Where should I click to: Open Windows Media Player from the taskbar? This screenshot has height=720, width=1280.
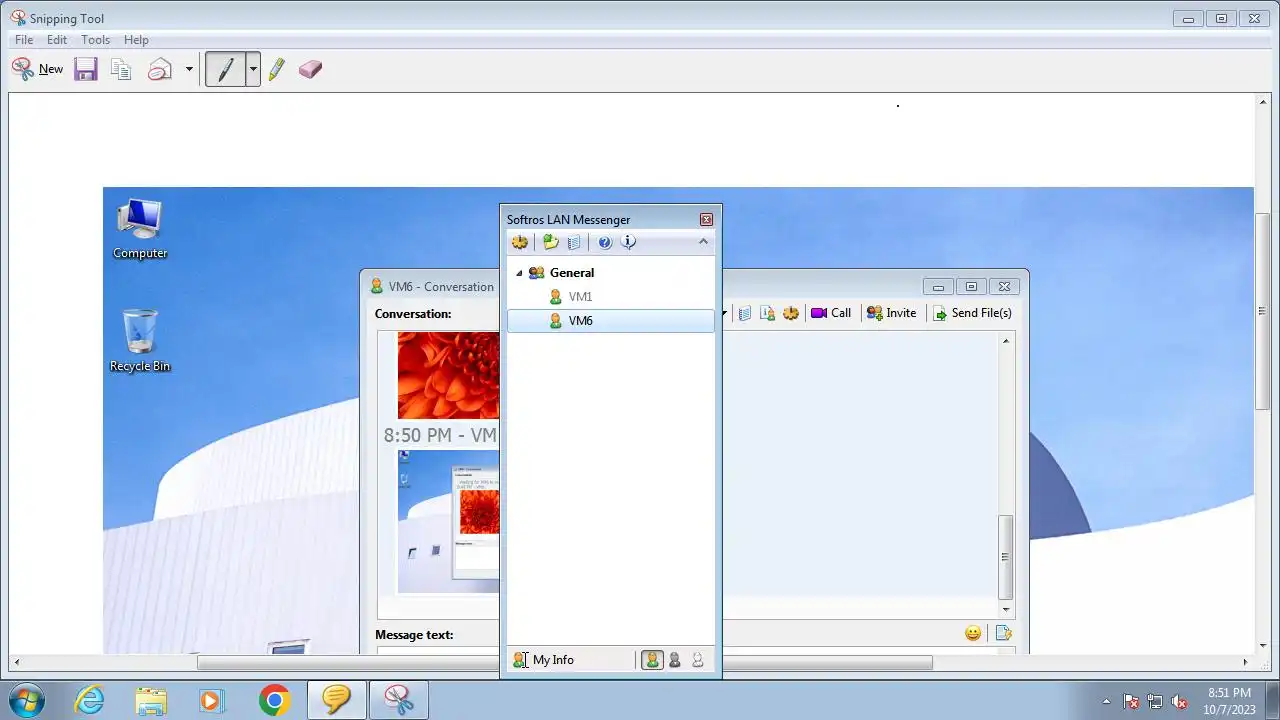coord(212,700)
